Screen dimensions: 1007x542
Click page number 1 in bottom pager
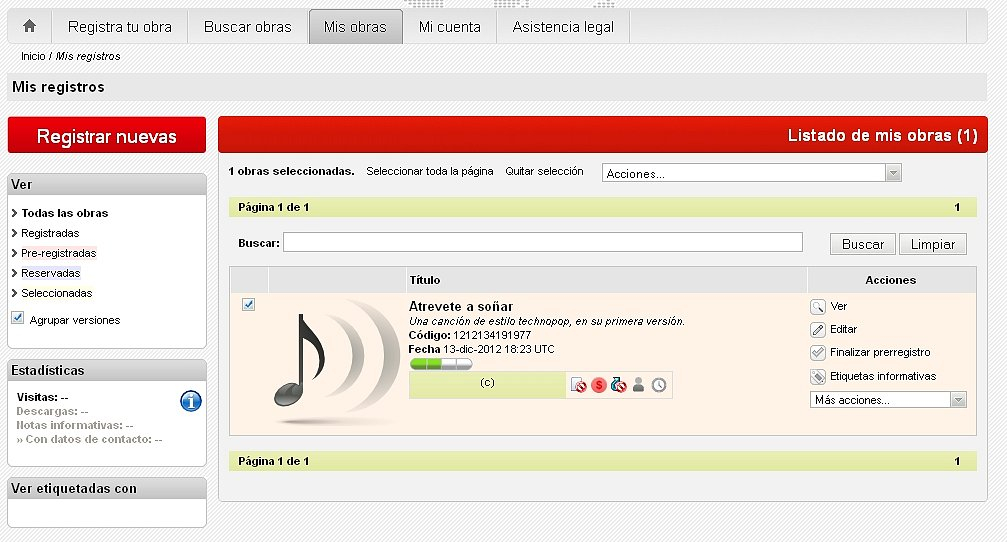[957, 461]
